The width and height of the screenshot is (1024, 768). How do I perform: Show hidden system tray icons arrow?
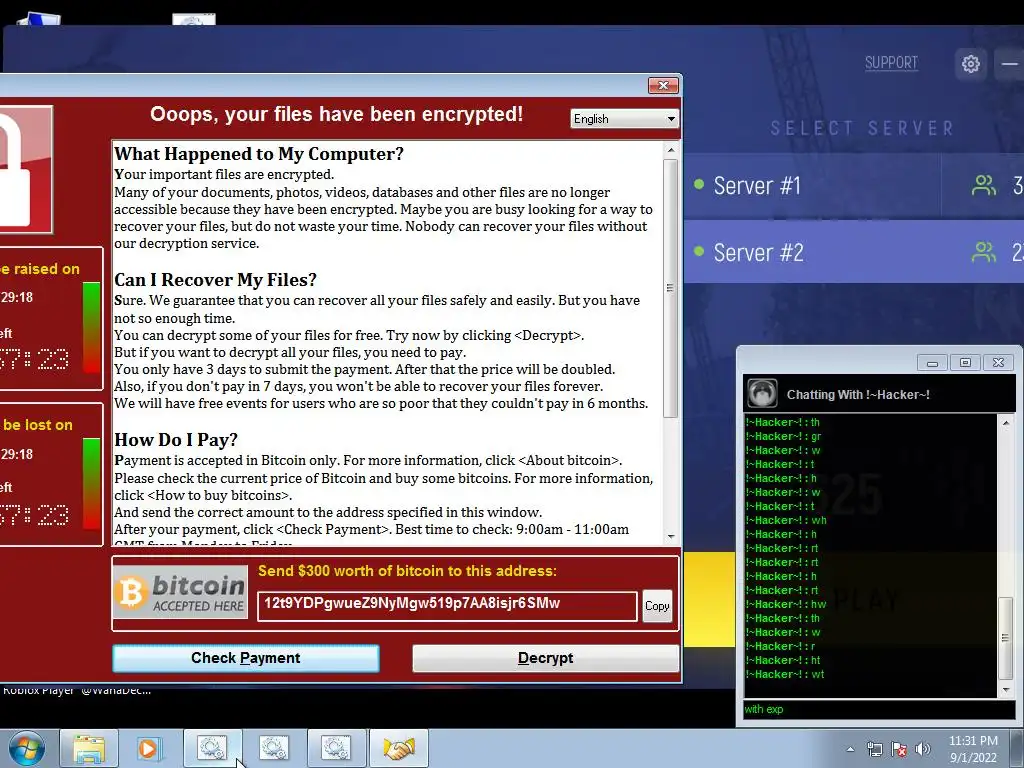(850, 750)
